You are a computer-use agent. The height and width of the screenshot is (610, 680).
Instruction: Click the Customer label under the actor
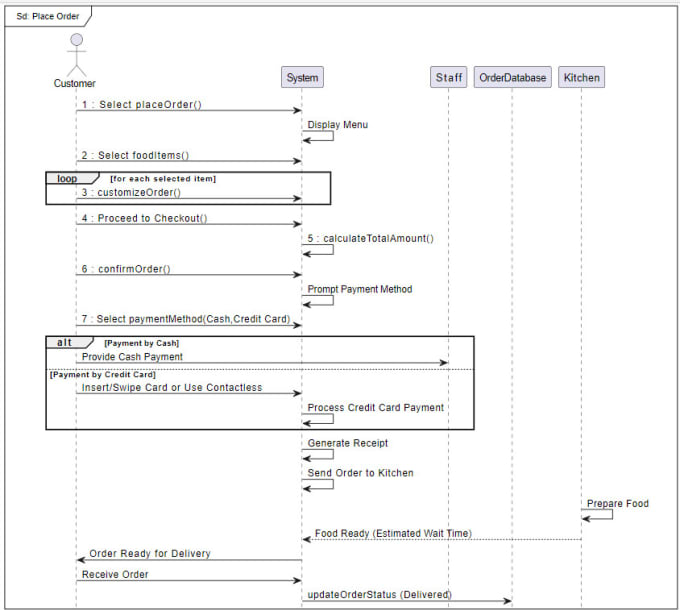(75, 83)
